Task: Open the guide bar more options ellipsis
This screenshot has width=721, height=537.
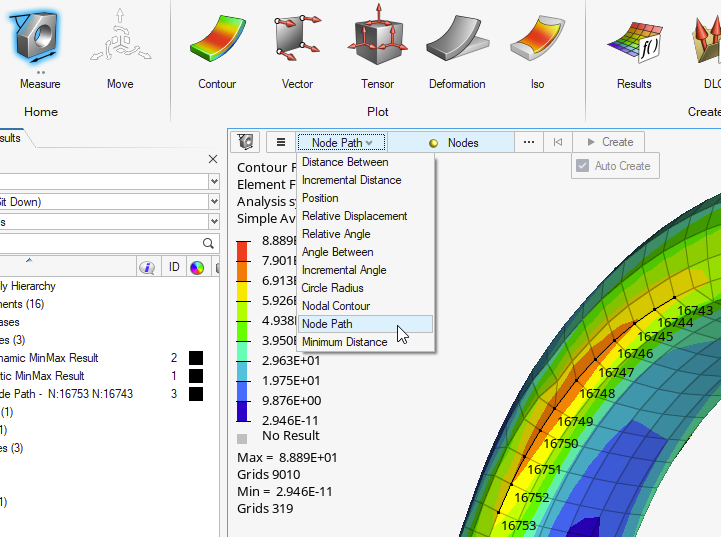Action: coord(529,142)
